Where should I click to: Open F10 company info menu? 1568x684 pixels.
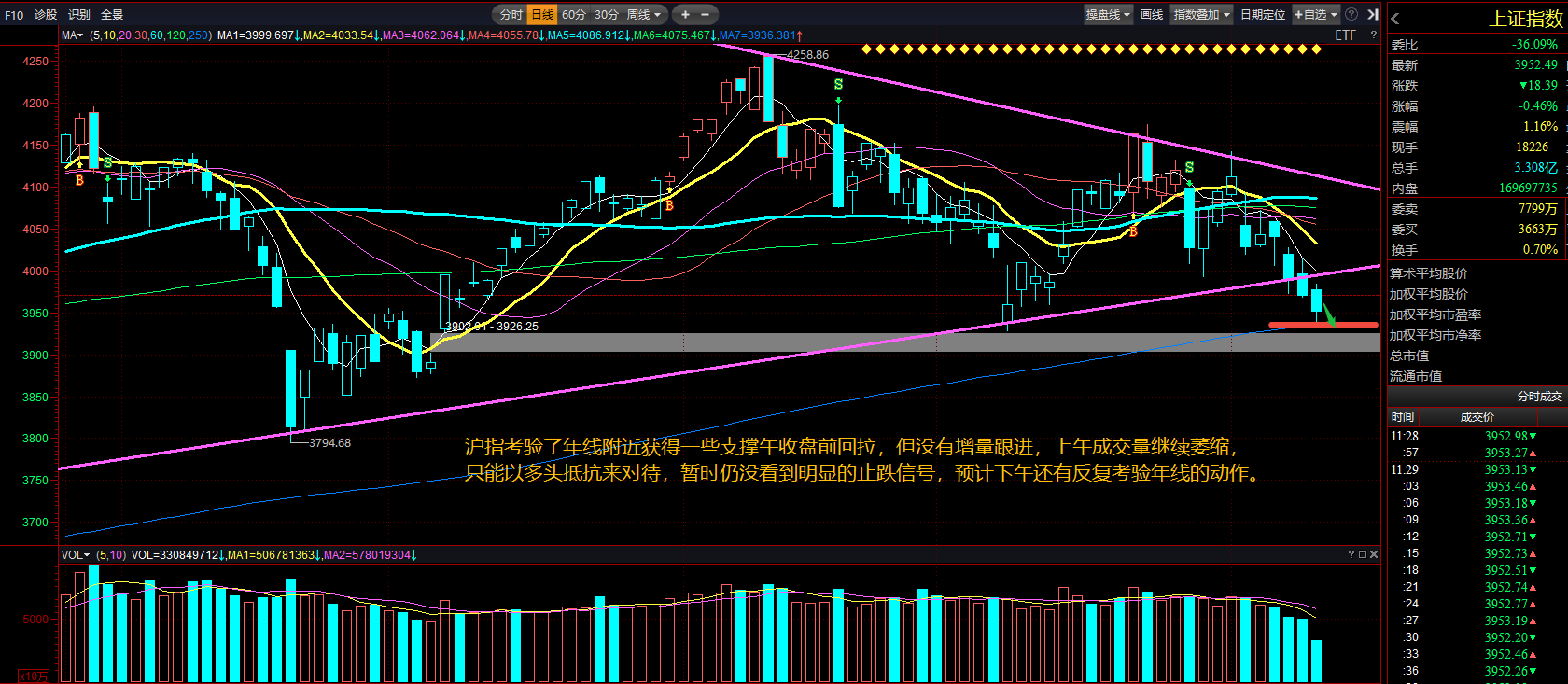(14, 15)
